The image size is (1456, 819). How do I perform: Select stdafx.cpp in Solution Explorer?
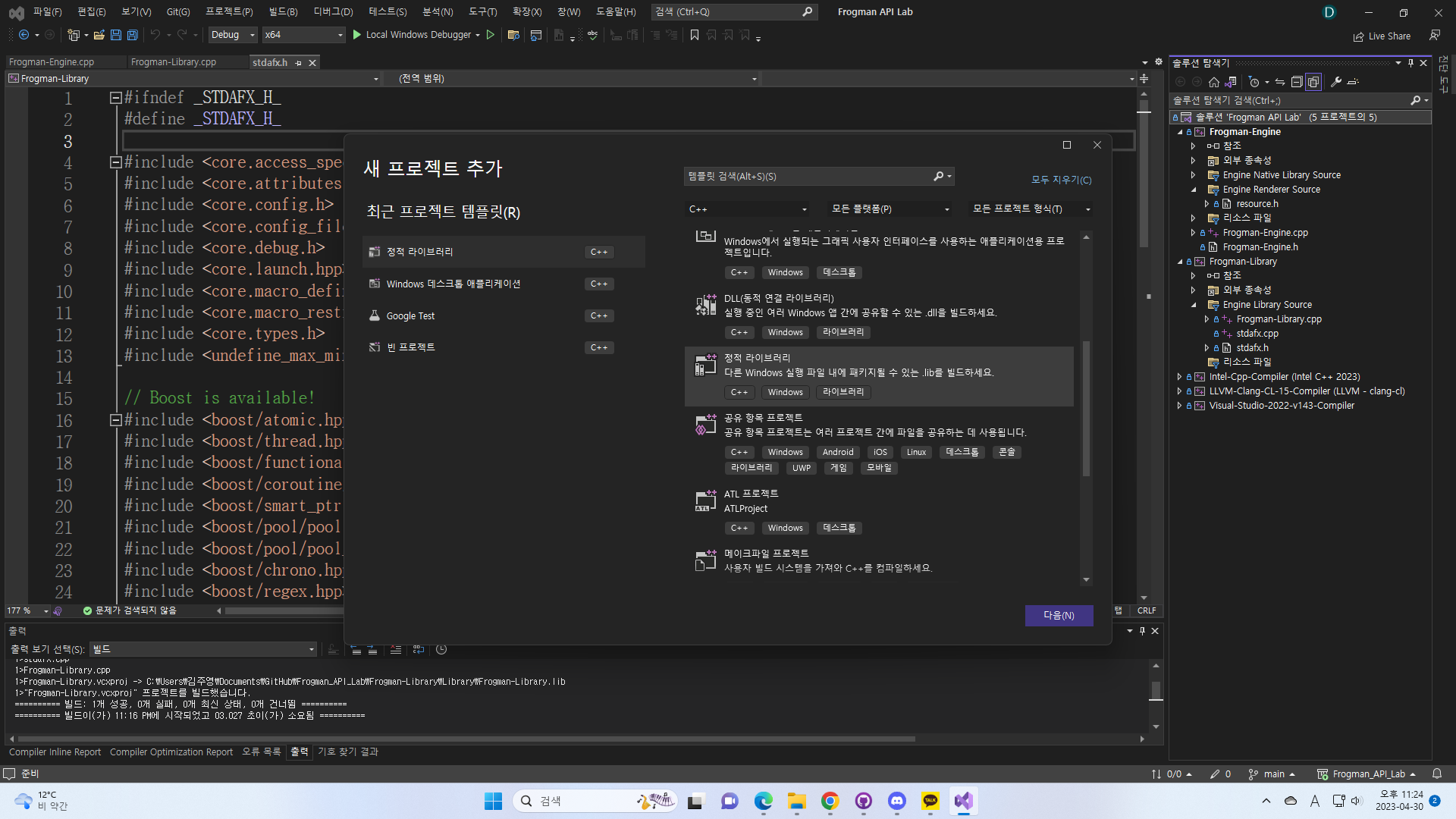coord(1257,333)
